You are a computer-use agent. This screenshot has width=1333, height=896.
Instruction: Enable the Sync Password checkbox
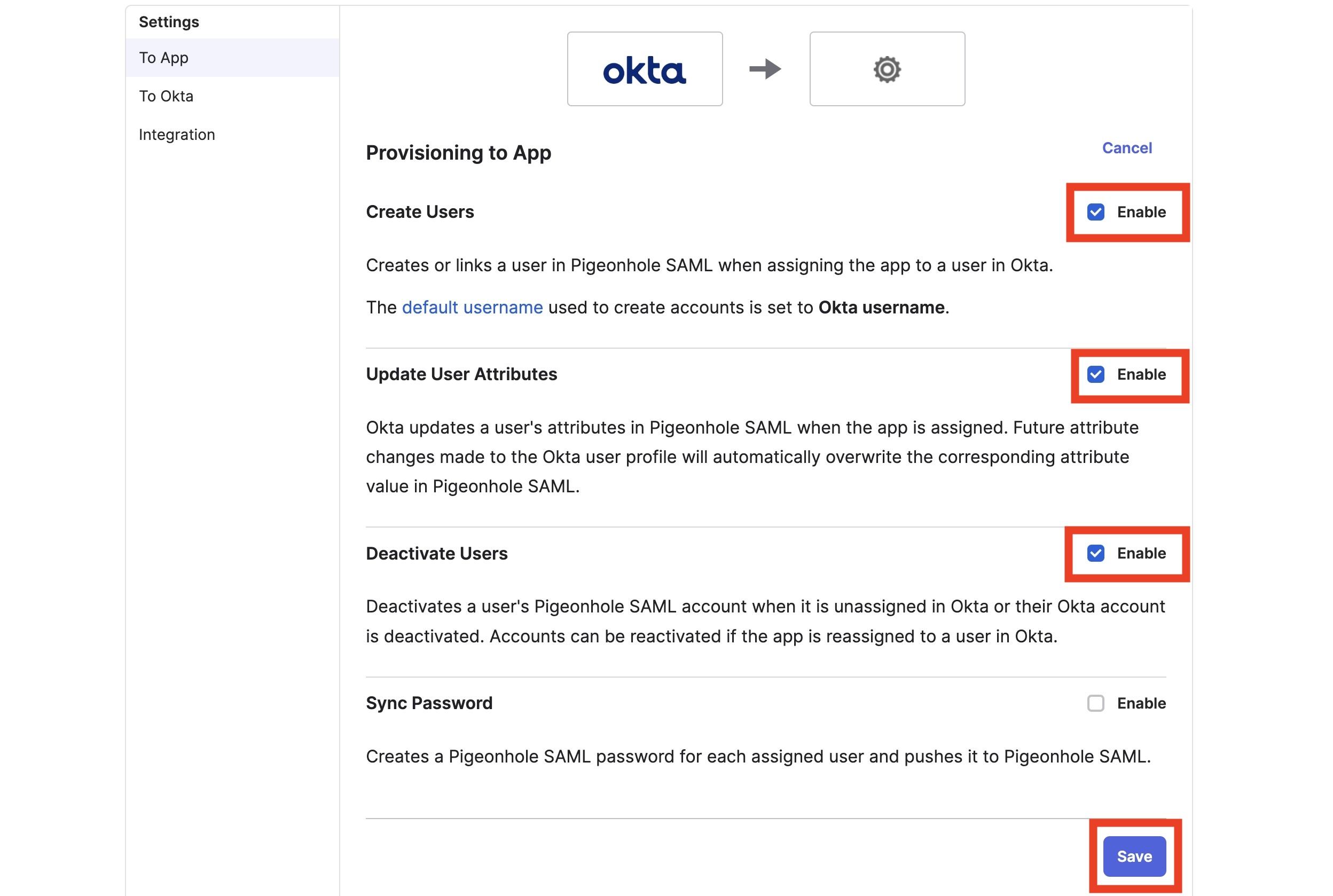(x=1095, y=703)
